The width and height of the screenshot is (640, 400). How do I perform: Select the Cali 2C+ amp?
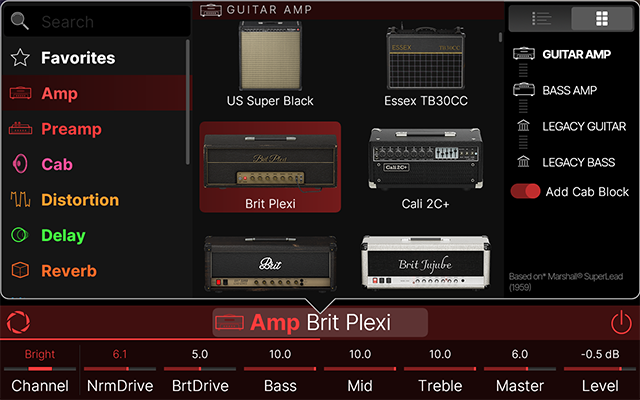click(426, 167)
